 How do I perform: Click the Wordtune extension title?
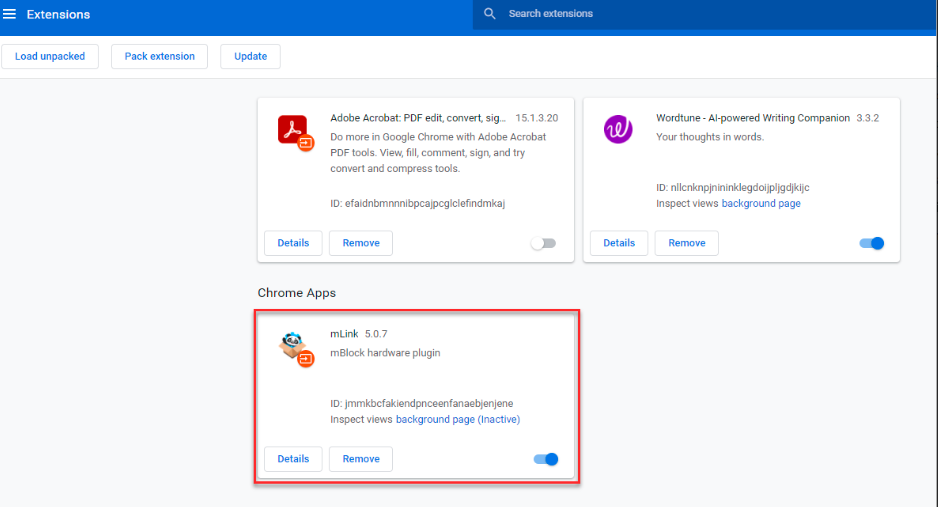753,118
